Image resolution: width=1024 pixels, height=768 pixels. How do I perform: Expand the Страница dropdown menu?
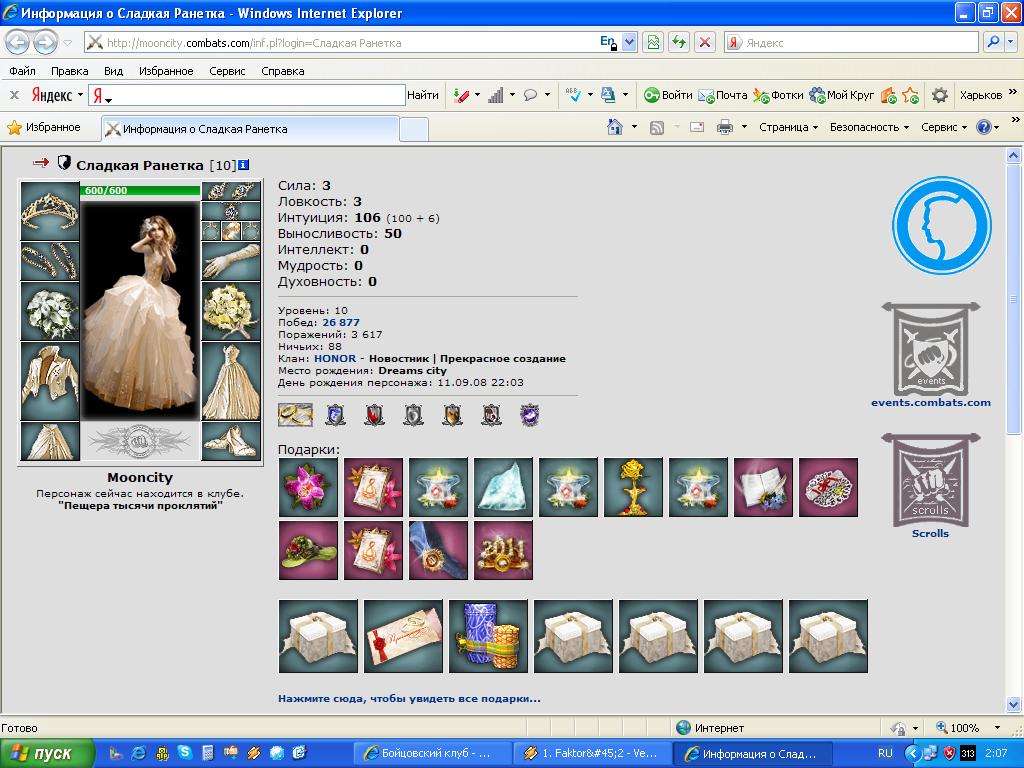coord(788,127)
